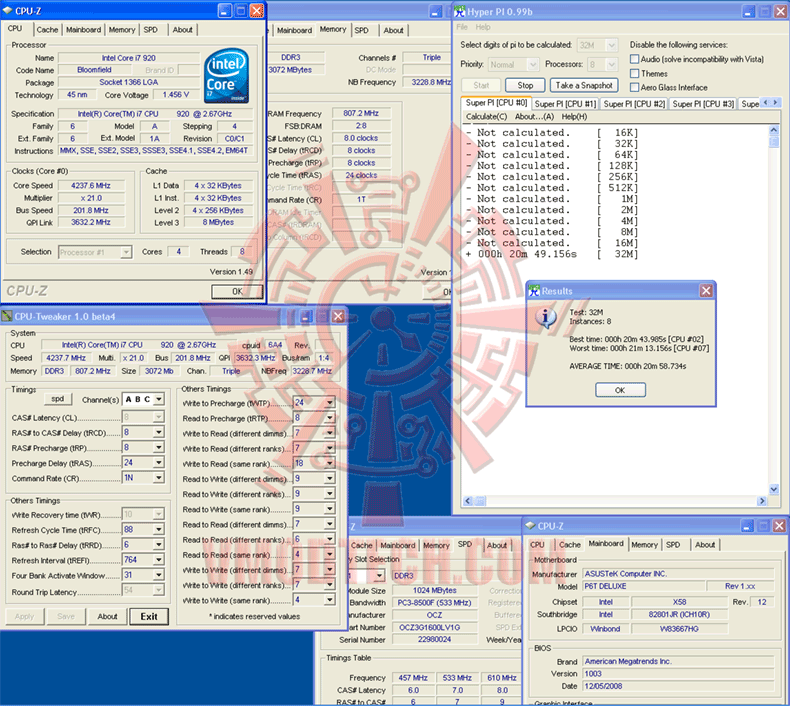The width and height of the screenshot is (790, 706).
Task: Open the memory slot selection dropdown in SPD window
Action: [379, 575]
